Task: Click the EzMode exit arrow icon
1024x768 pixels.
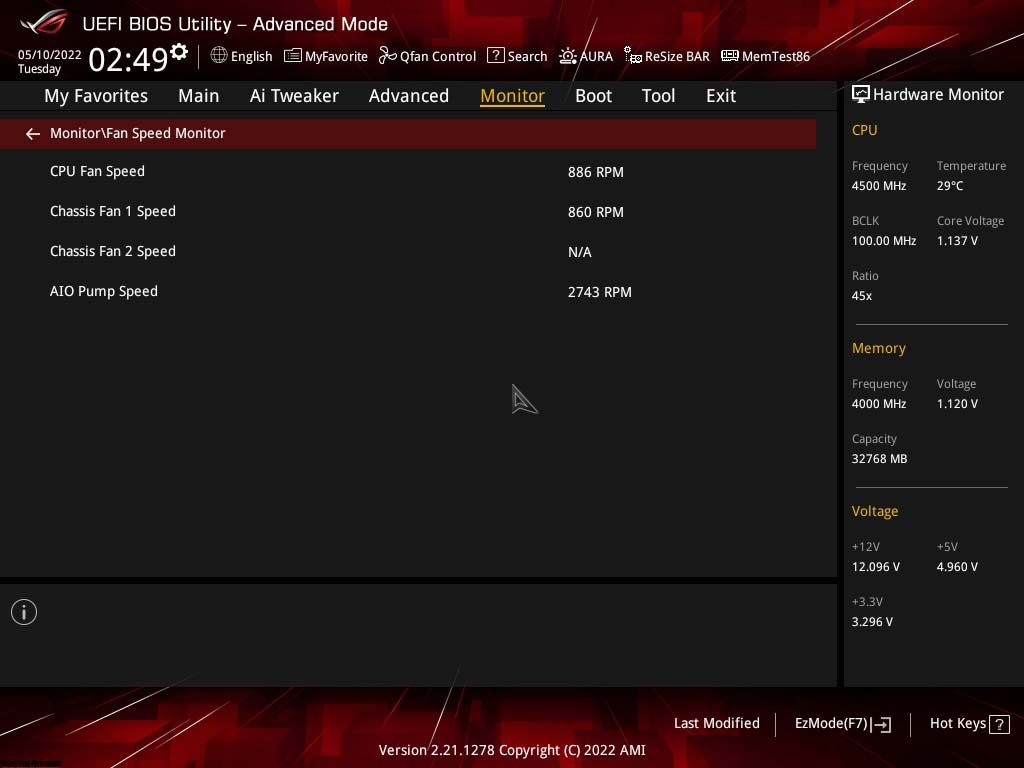Action: [881, 724]
